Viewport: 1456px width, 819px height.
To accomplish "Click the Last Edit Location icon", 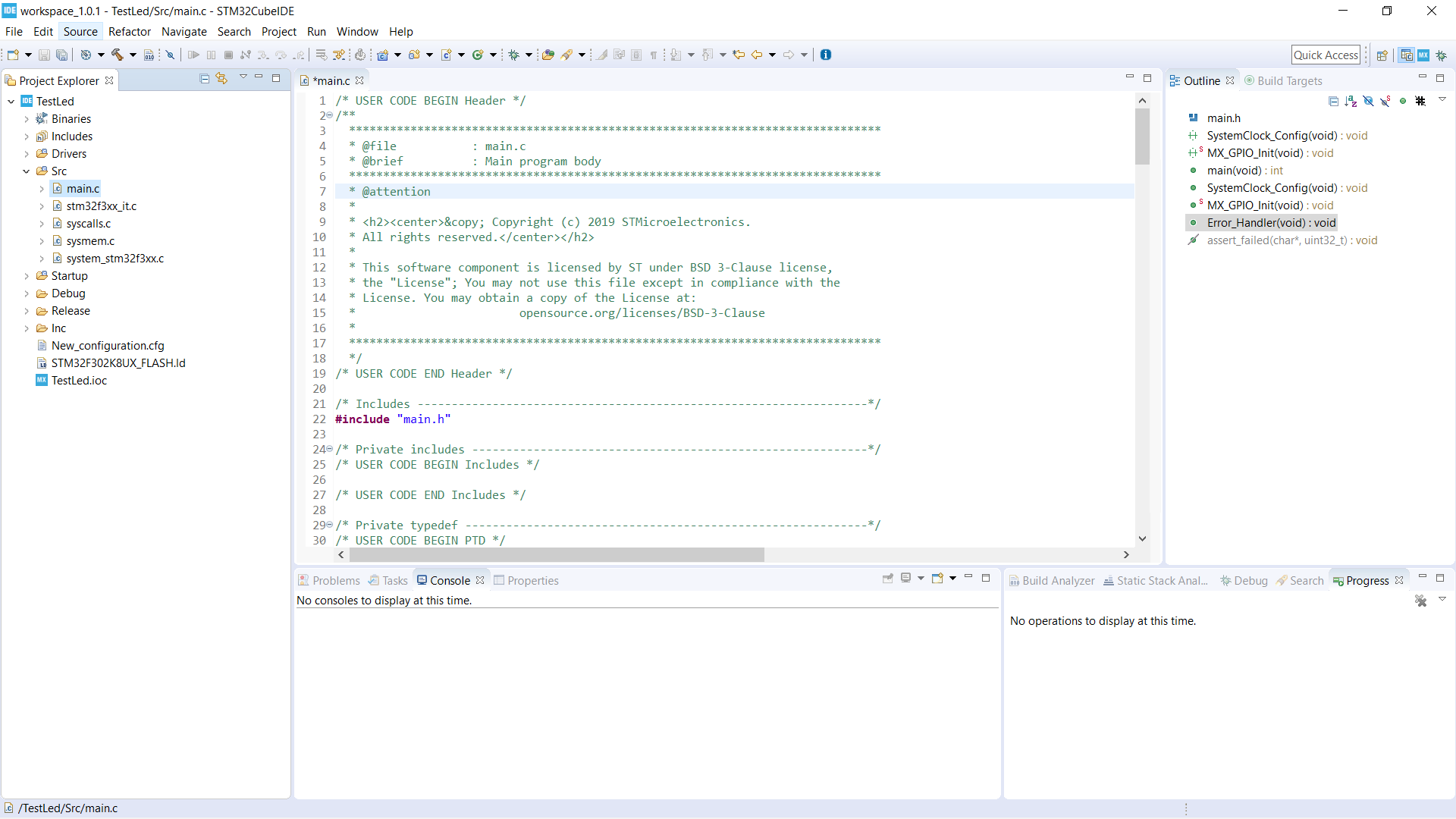I will [739, 55].
